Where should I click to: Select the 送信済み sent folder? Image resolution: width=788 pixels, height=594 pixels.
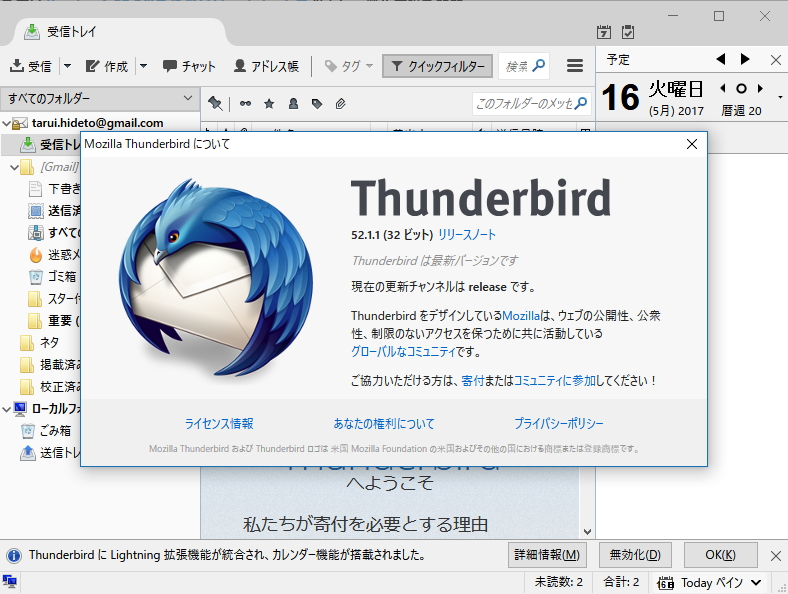[53, 211]
